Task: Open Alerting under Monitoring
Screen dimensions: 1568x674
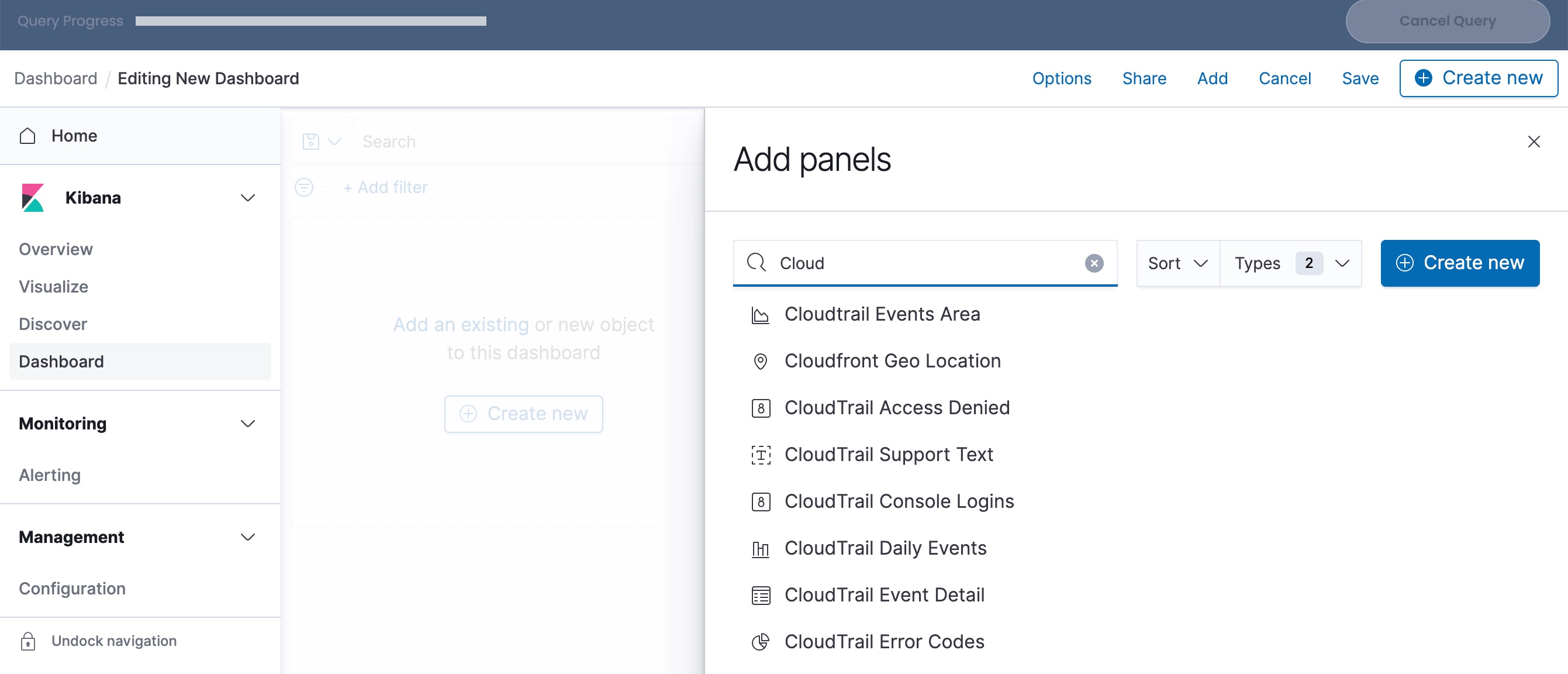Action: click(50, 474)
